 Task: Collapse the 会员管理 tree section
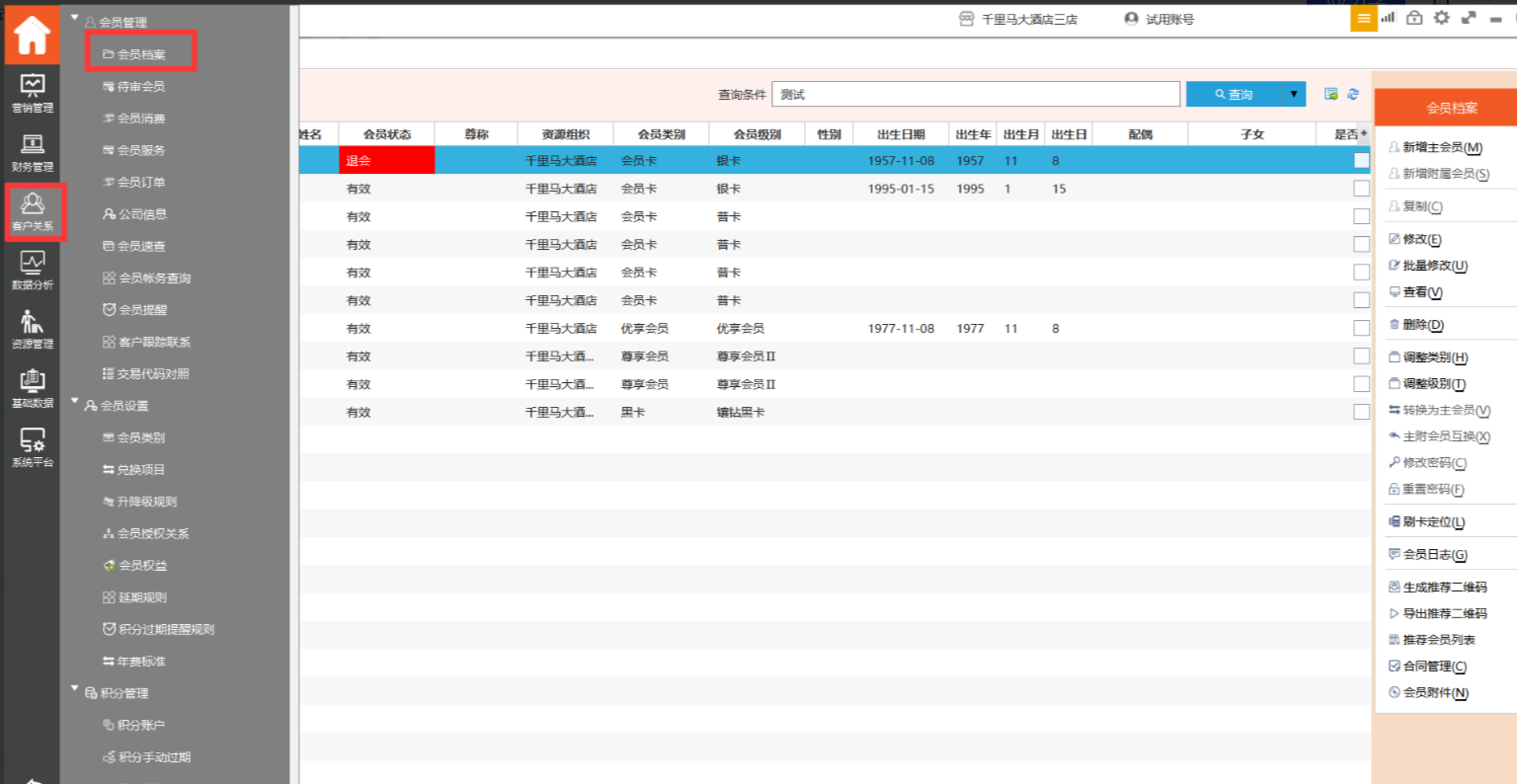click(75, 19)
